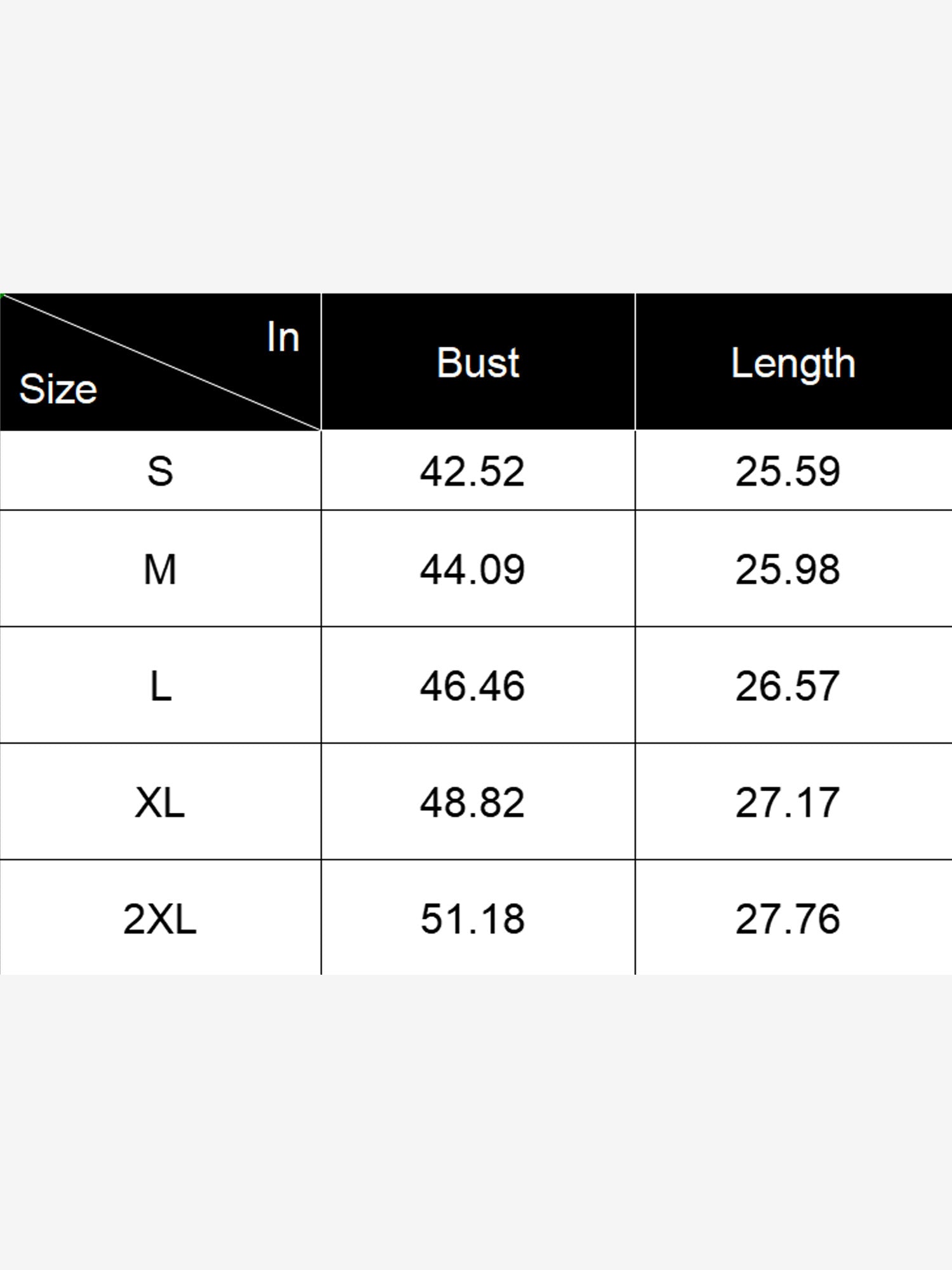Select the Size label in header
The height and width of the screenshot is (1270, 952).
tap(58, 389)
